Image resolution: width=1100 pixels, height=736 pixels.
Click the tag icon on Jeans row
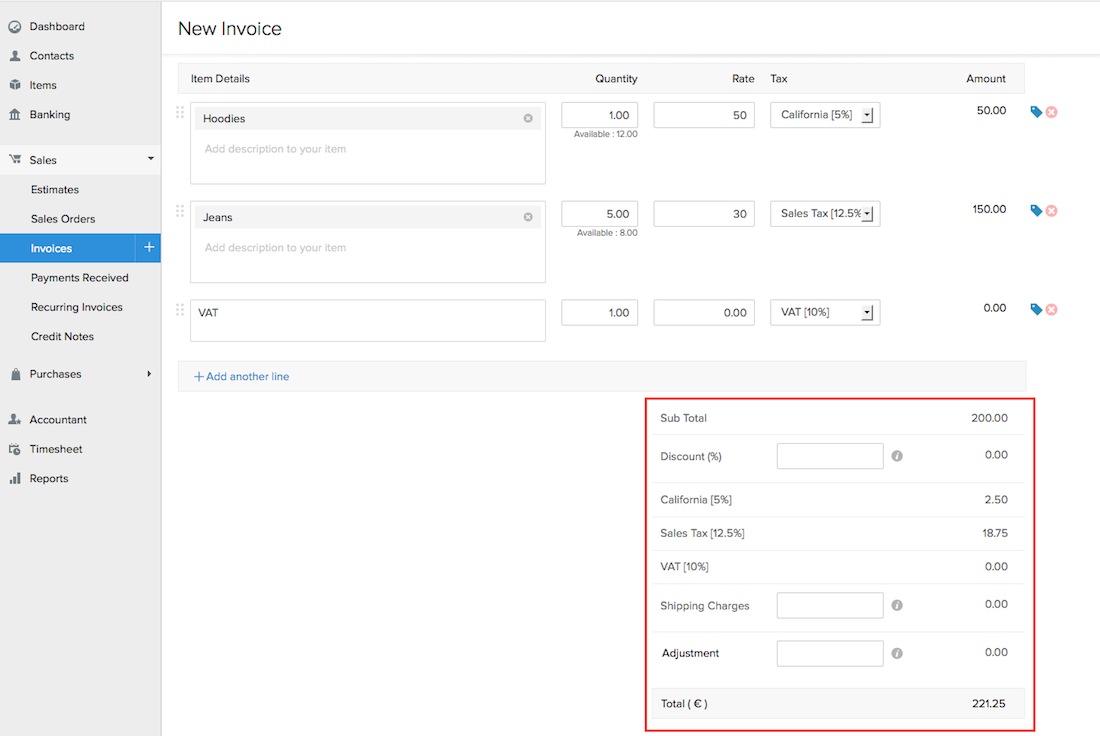(x=1036, y=211)
